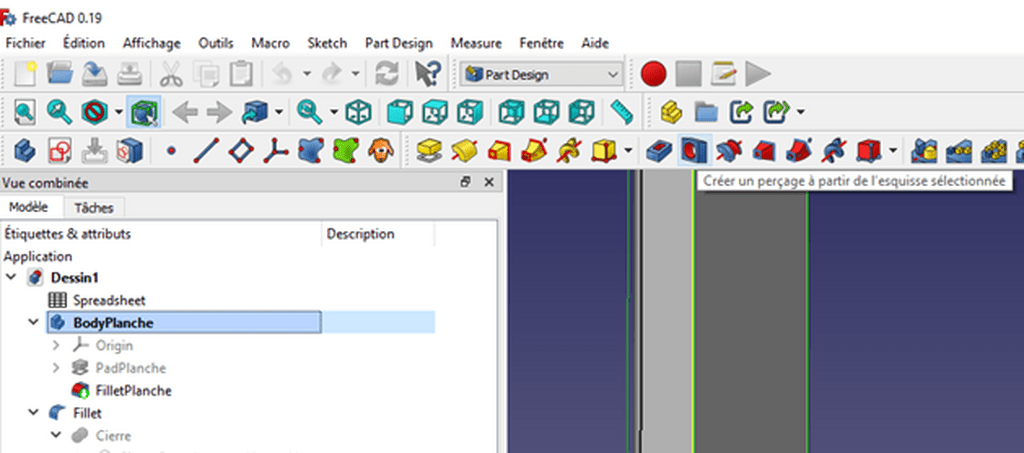Expand the Origin tree node

pyautogui.click(x=57, y=345)
